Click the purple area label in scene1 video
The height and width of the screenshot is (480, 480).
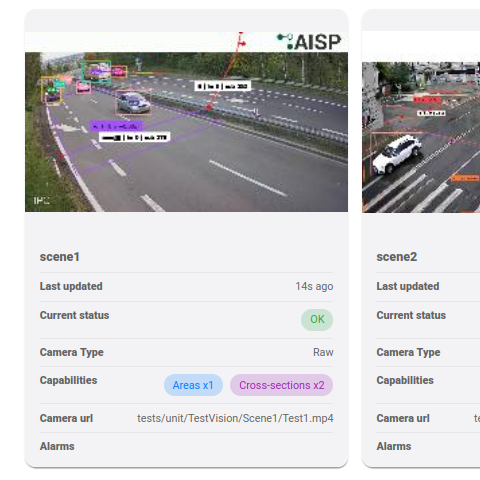(116, 126)
